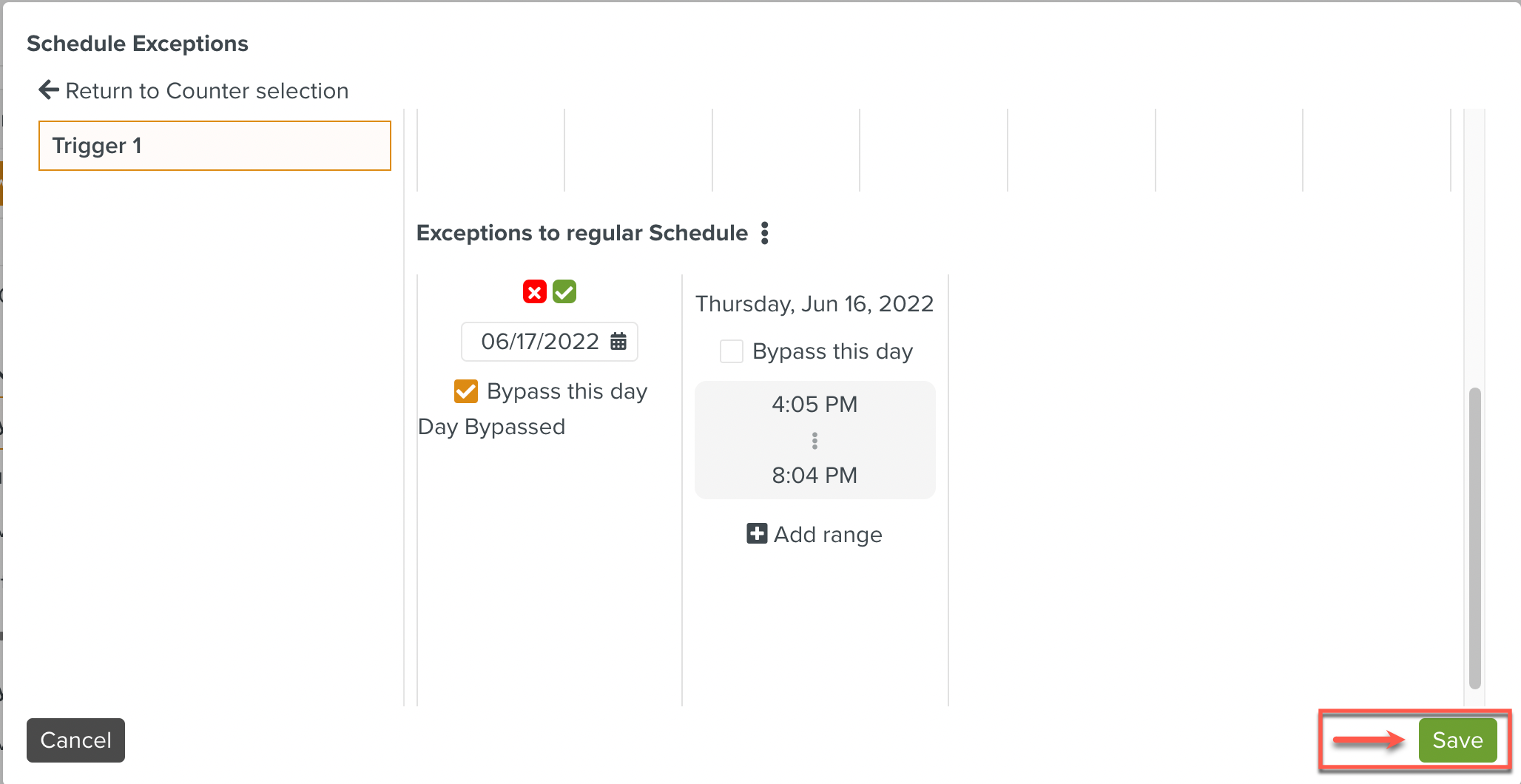Viewport: 1521px width, 784px height.
Task: Click the vertical dots between the time values
Action: coord(814,440)
